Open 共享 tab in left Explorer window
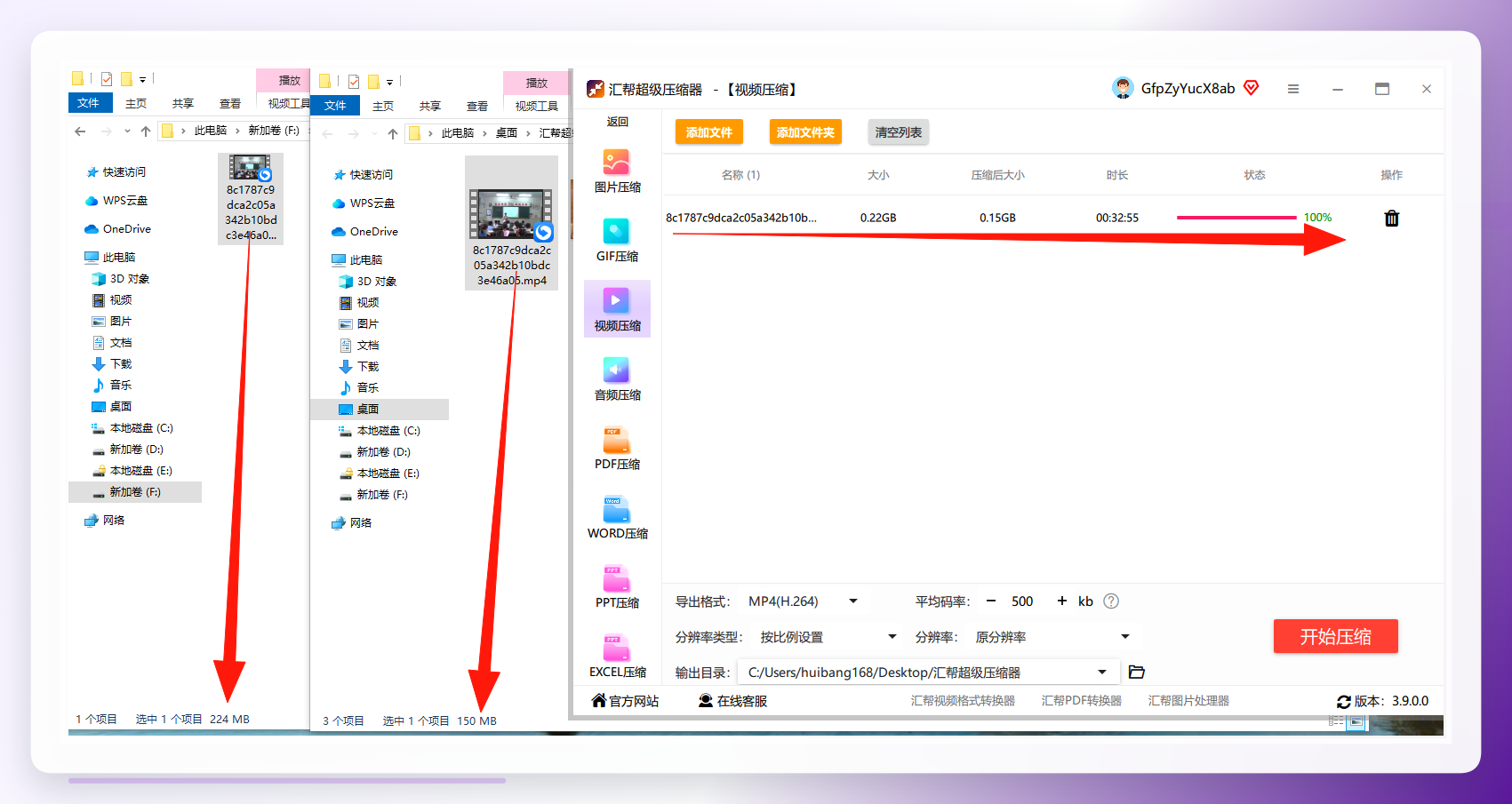The height and width of the screenshot is (804, 1512). (183, 104)
